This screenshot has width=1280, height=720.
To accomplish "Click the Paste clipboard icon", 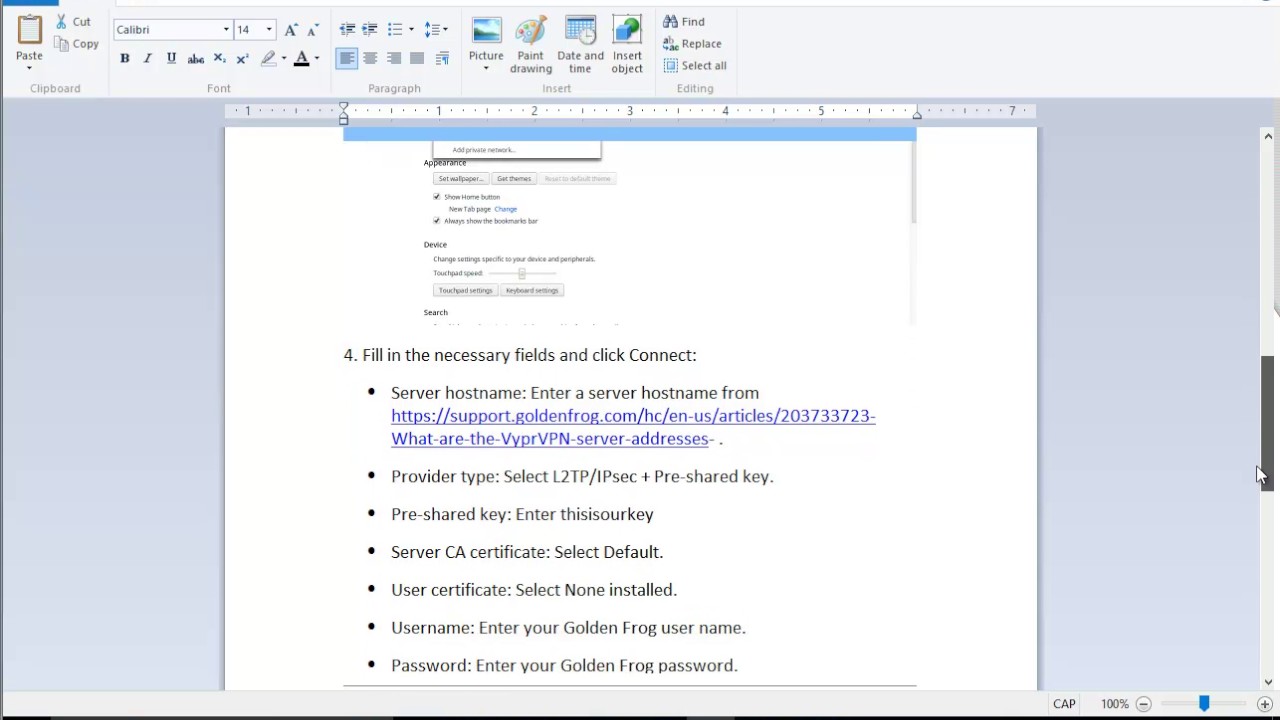I will [29, 31].
